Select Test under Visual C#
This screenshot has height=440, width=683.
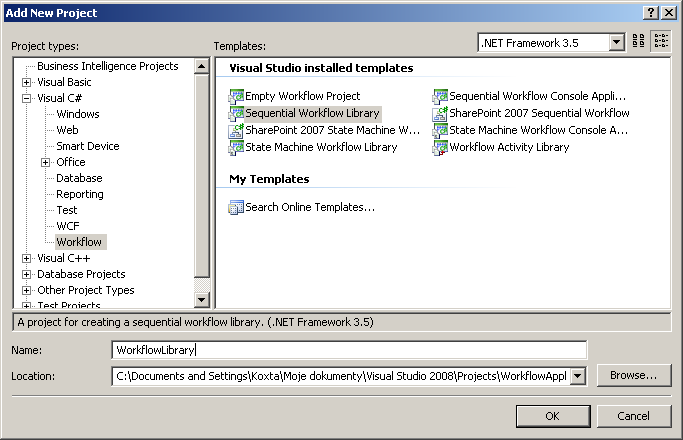tap(67, 210)
